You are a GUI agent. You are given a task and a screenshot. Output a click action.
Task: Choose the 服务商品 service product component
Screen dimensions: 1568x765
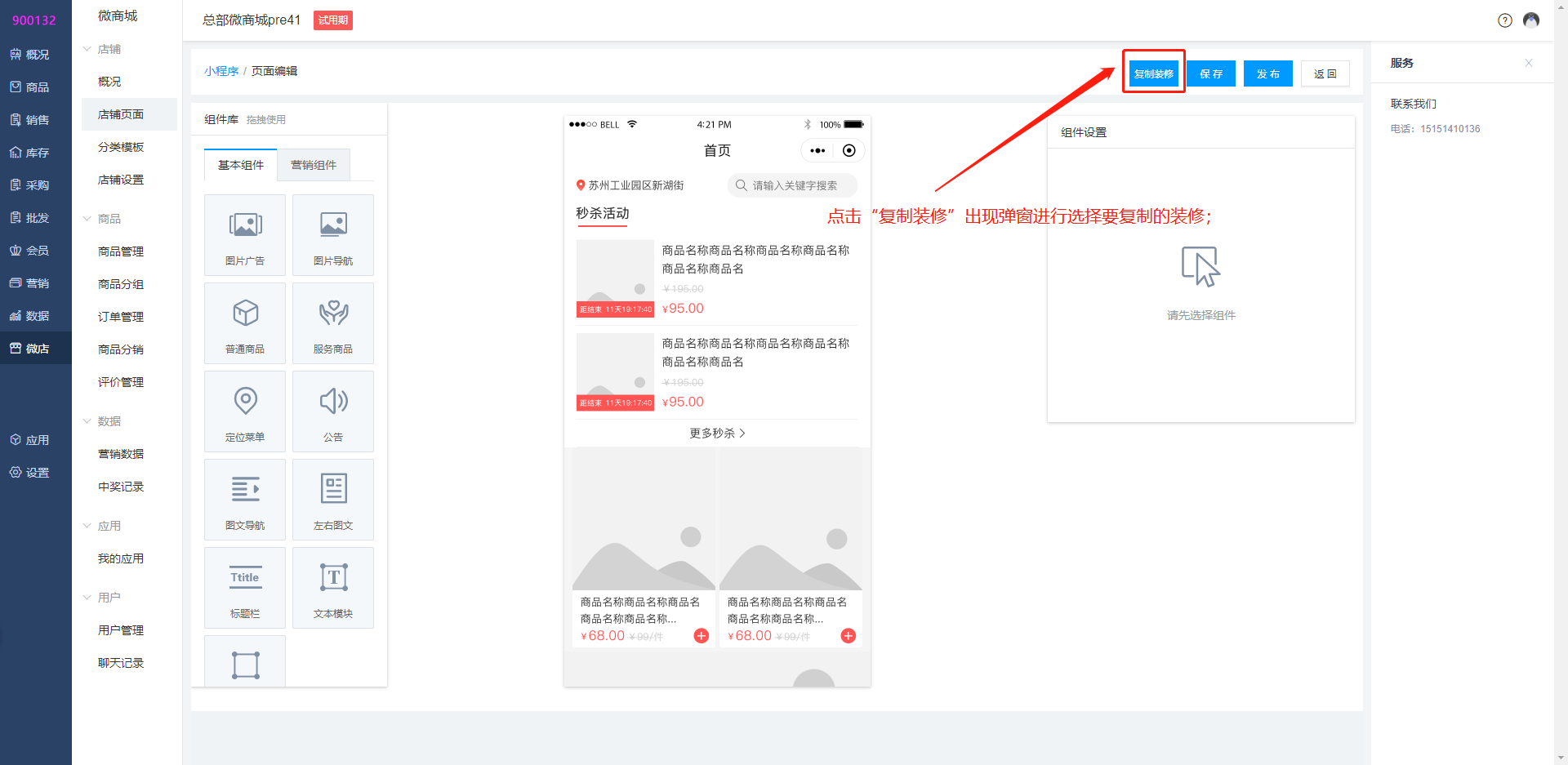[333, 322]
